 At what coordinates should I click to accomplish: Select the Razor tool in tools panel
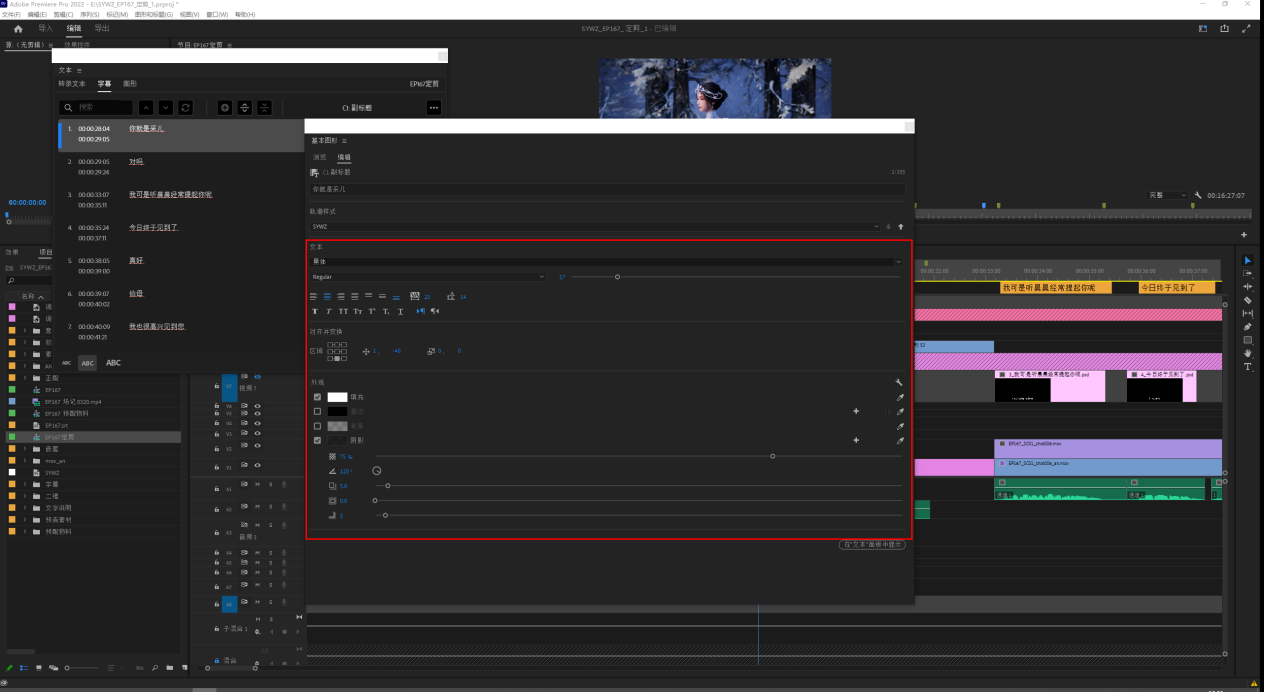tap(1247, 300)
